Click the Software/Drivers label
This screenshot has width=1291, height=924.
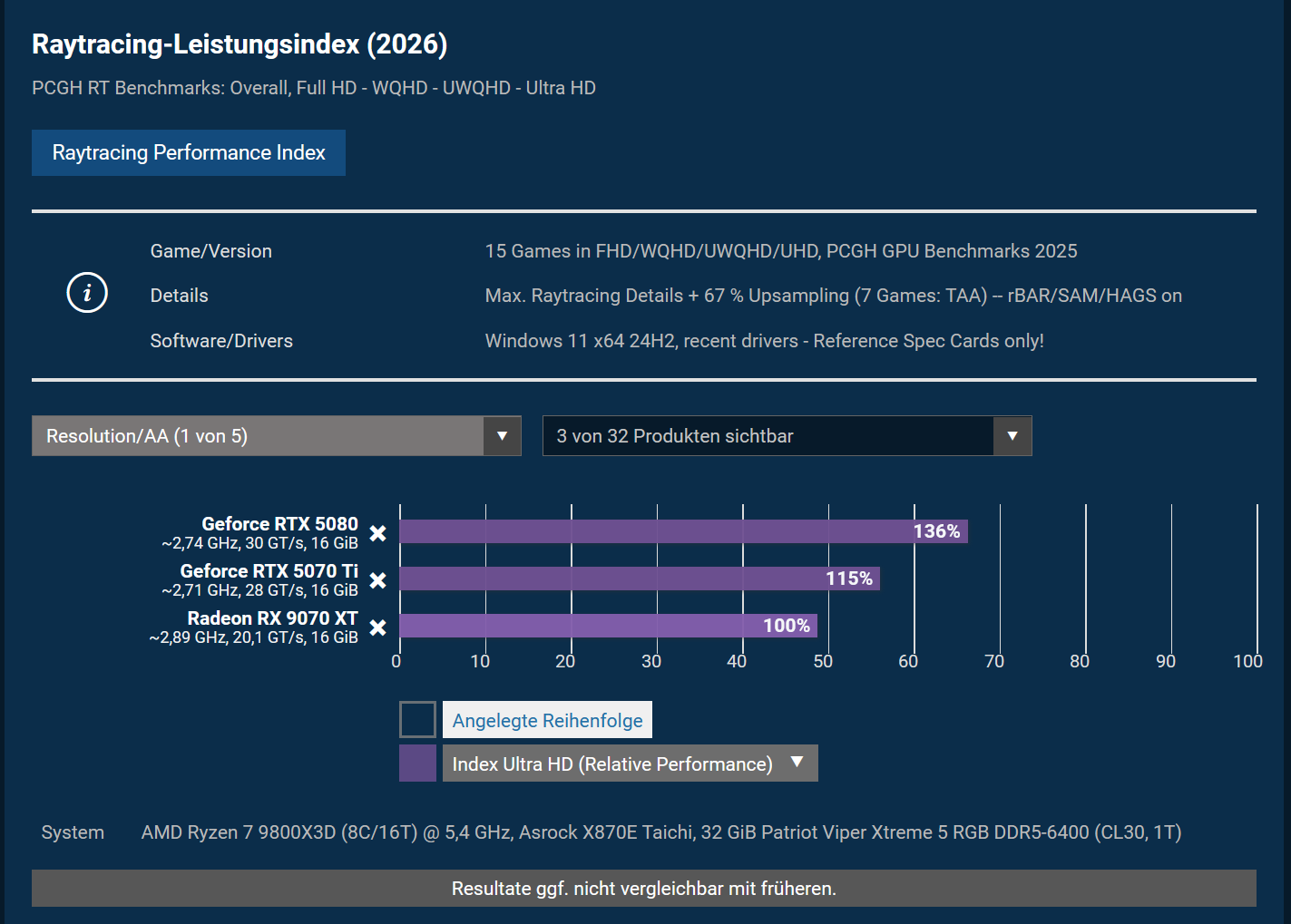(221, 341)
